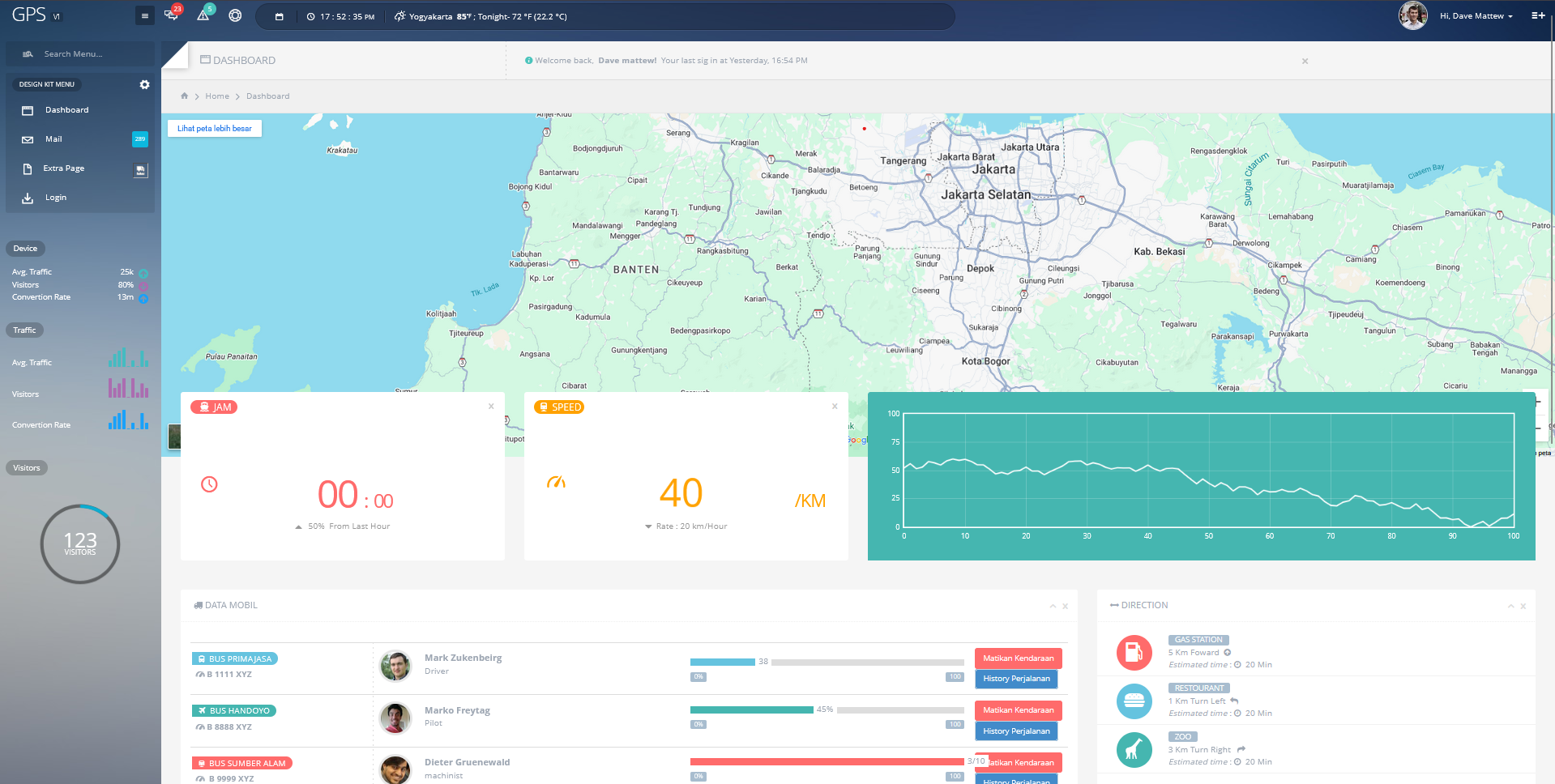Screen dimensions: 1555x784
Task: Click the Lihat peta lebih besar link
Action: tap(214, 128)
